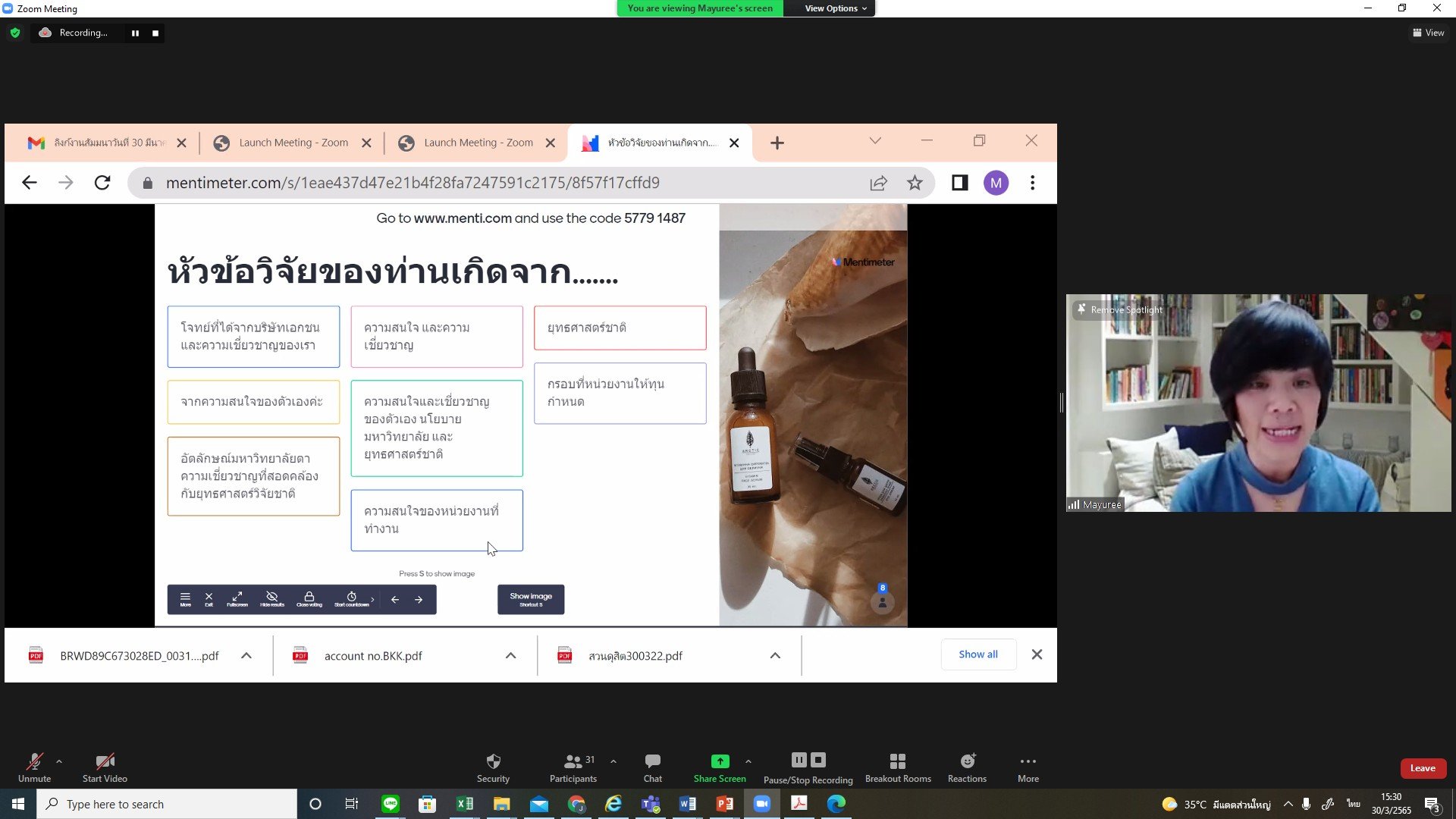Pause the recording in the top bar

(135, 33)
